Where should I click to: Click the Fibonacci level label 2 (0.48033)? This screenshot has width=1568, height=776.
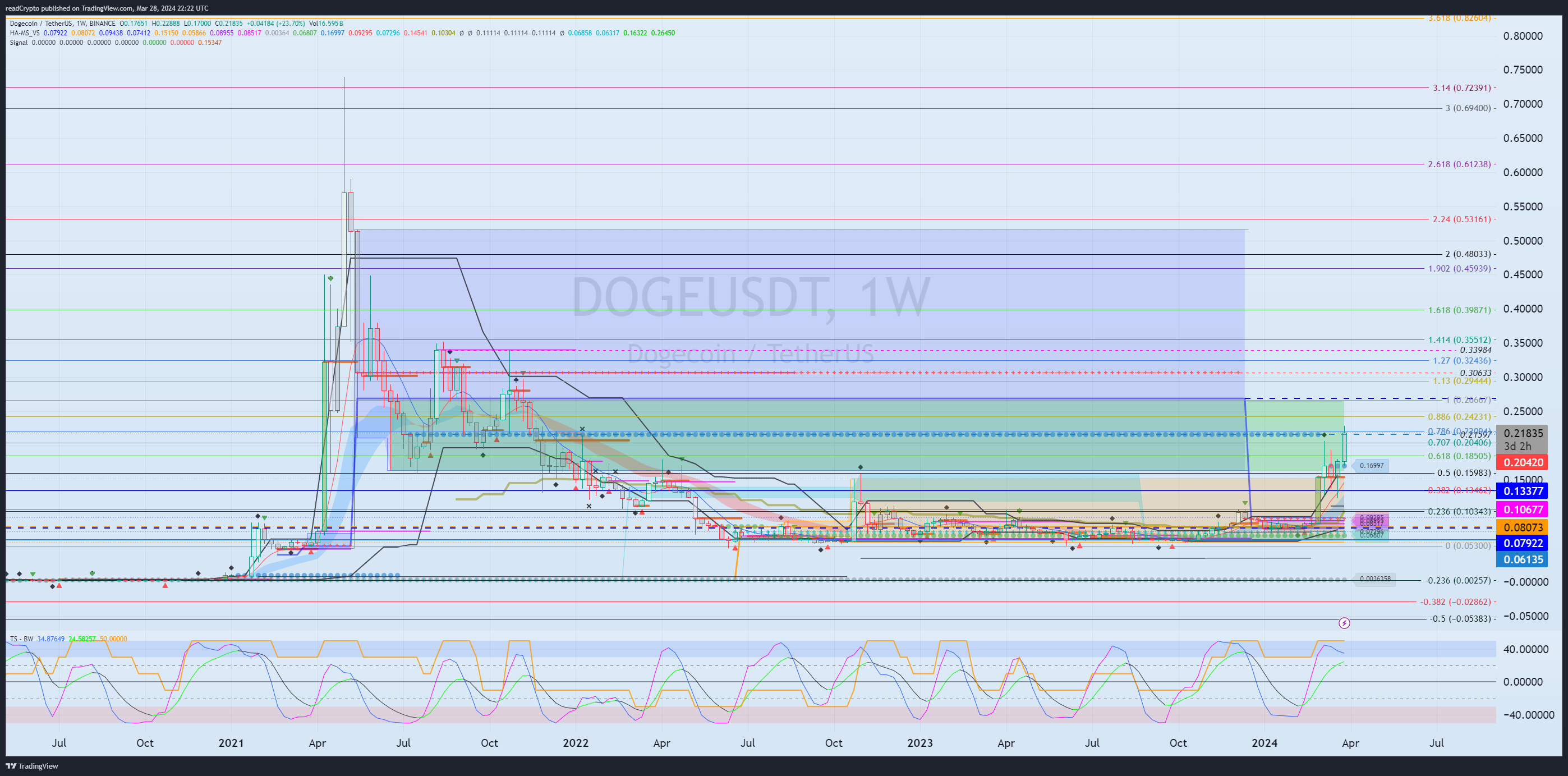pyautogui.click(x=1468, y=254)
